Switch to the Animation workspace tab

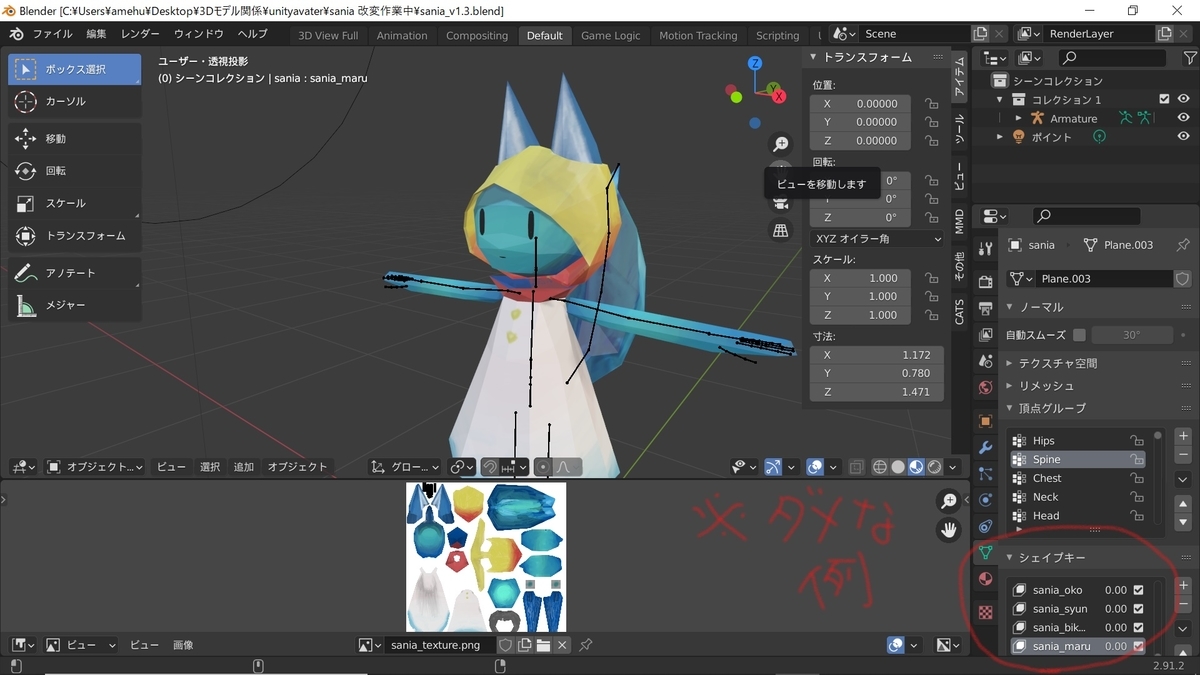click(402, 35)
